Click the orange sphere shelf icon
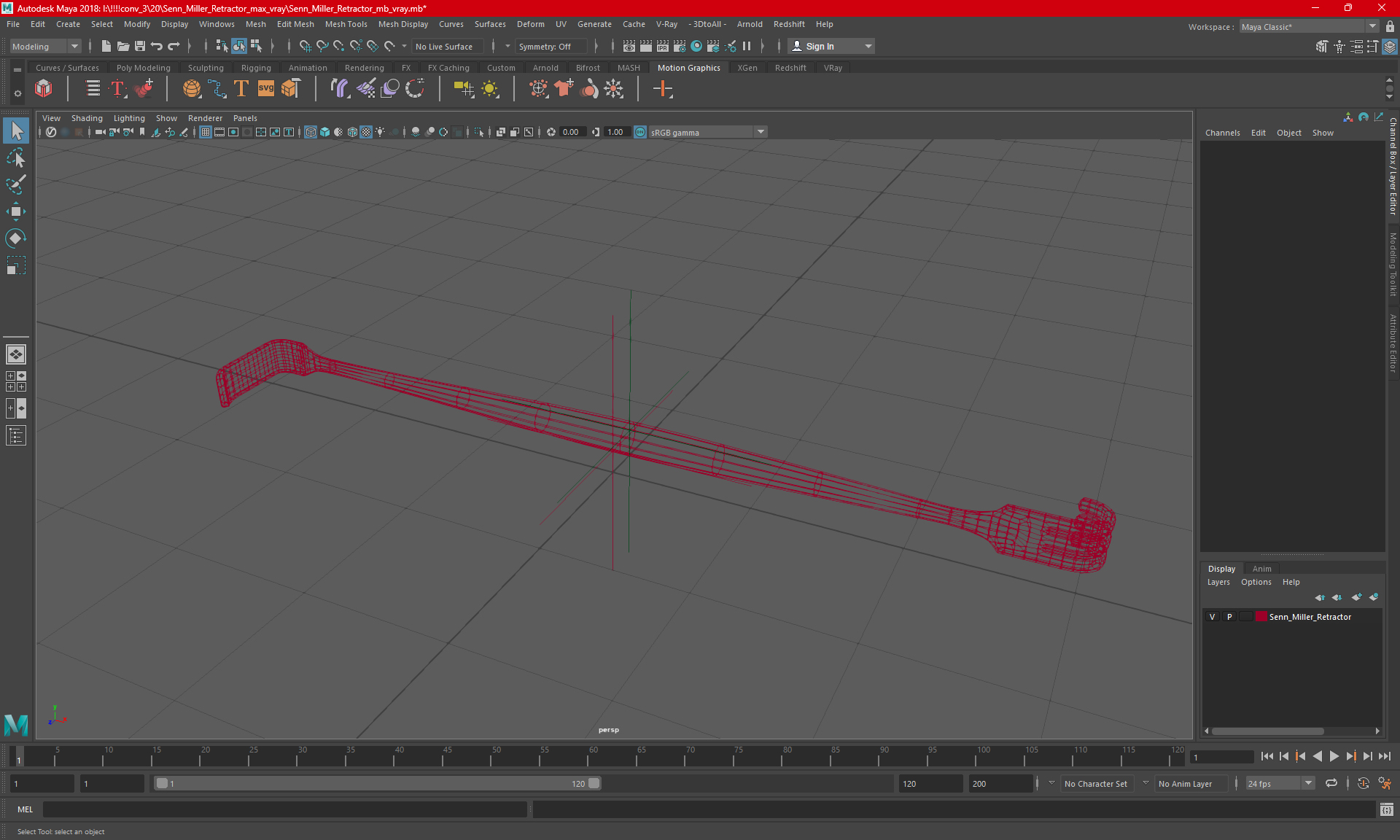1400x840 pixels. pyautogui.click(x=192, y=89)
